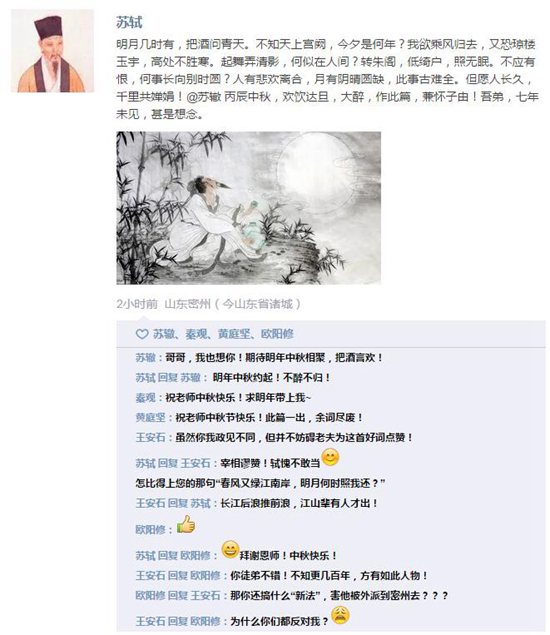Viewport: 550px width, 635px height.
Task: Click the grinning emoji before 拜谢恩师
Action: coord(230,550)
